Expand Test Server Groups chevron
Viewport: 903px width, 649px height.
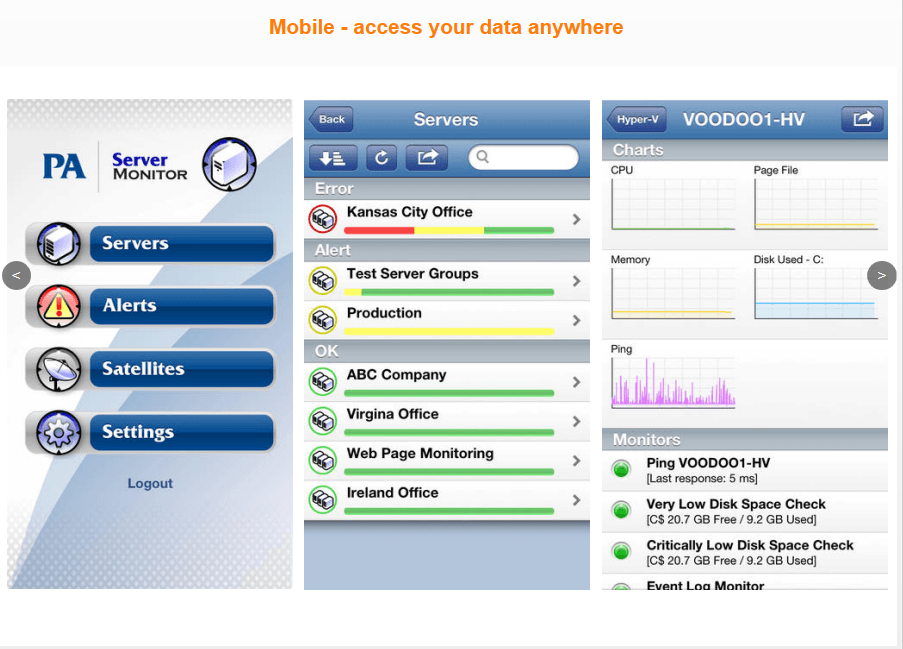click(576, 281)
